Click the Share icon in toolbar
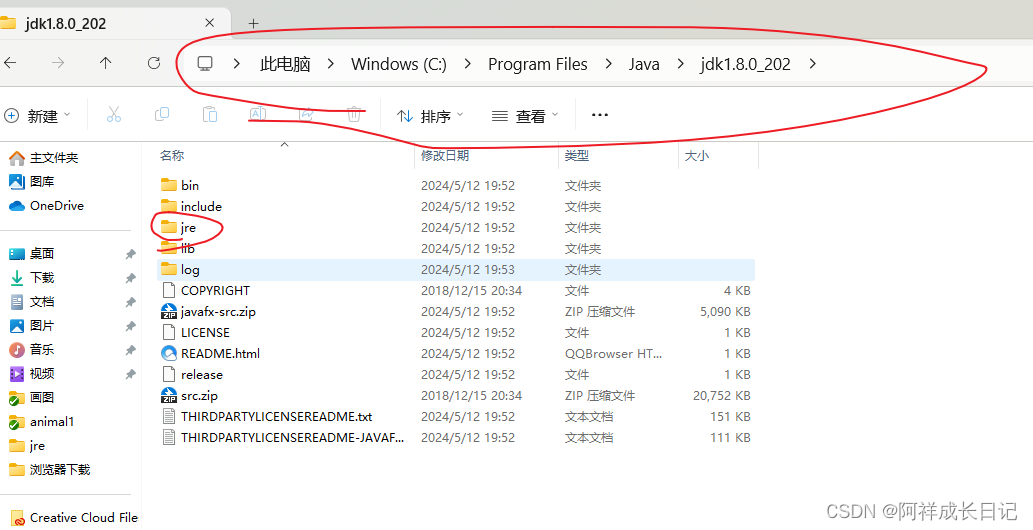The width and height of the screenshot is (1033, 530). click(306, 114)
